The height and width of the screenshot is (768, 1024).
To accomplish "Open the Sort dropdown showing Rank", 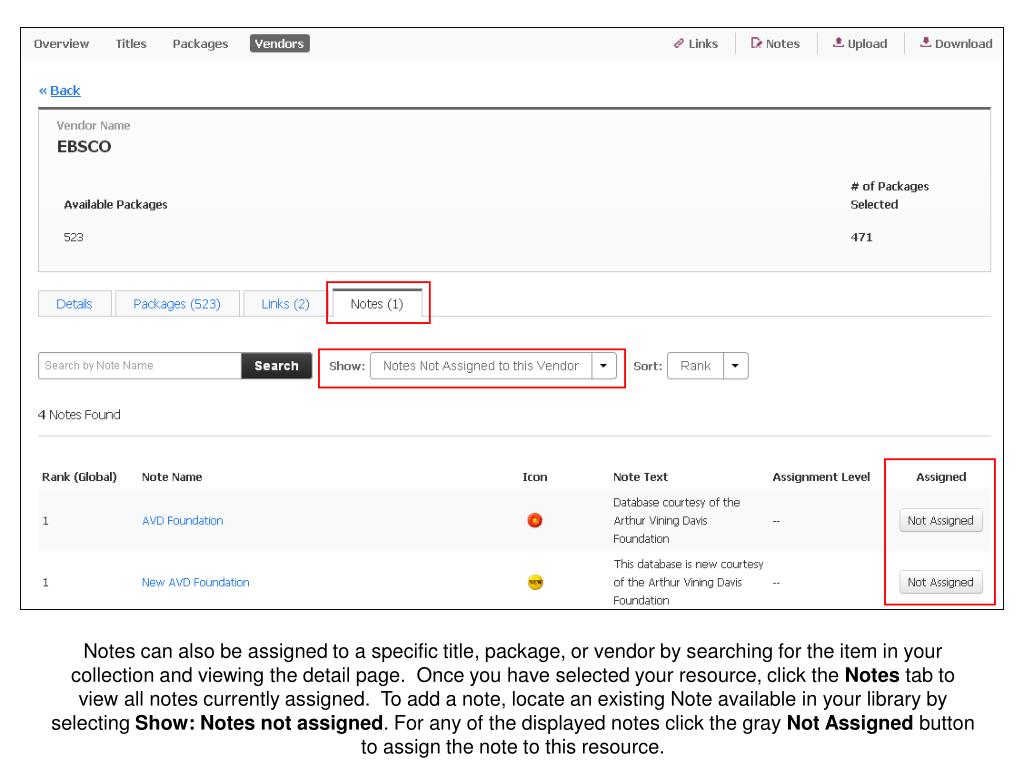I will [x=707, y=366].
